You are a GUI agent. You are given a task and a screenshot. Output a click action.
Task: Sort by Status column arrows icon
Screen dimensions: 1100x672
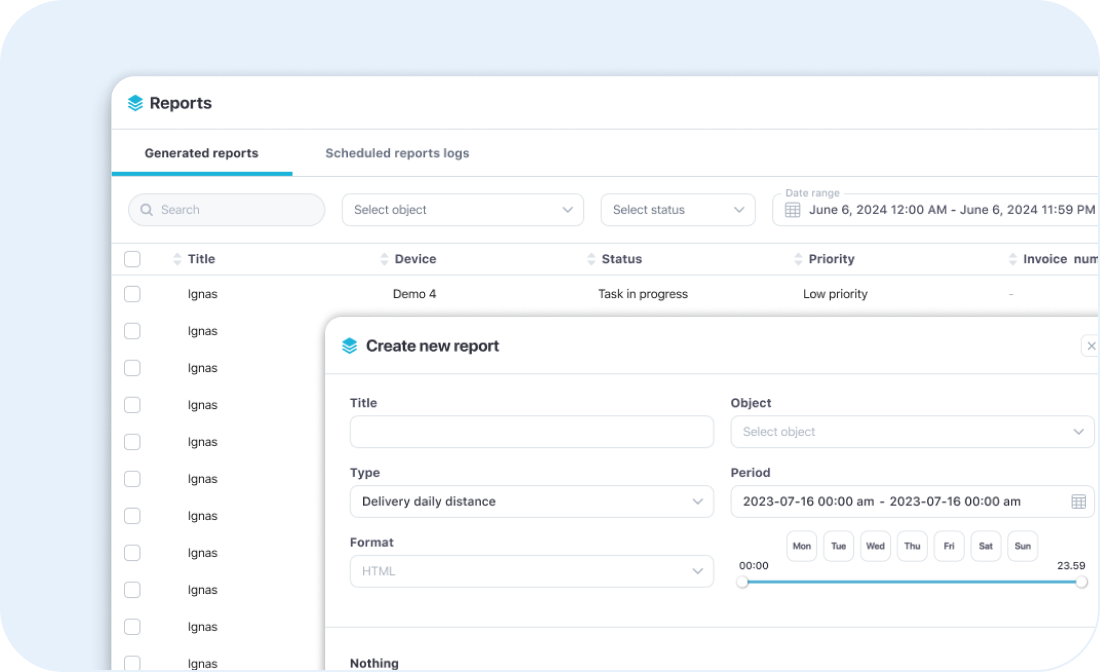click(x=591, y=259)
